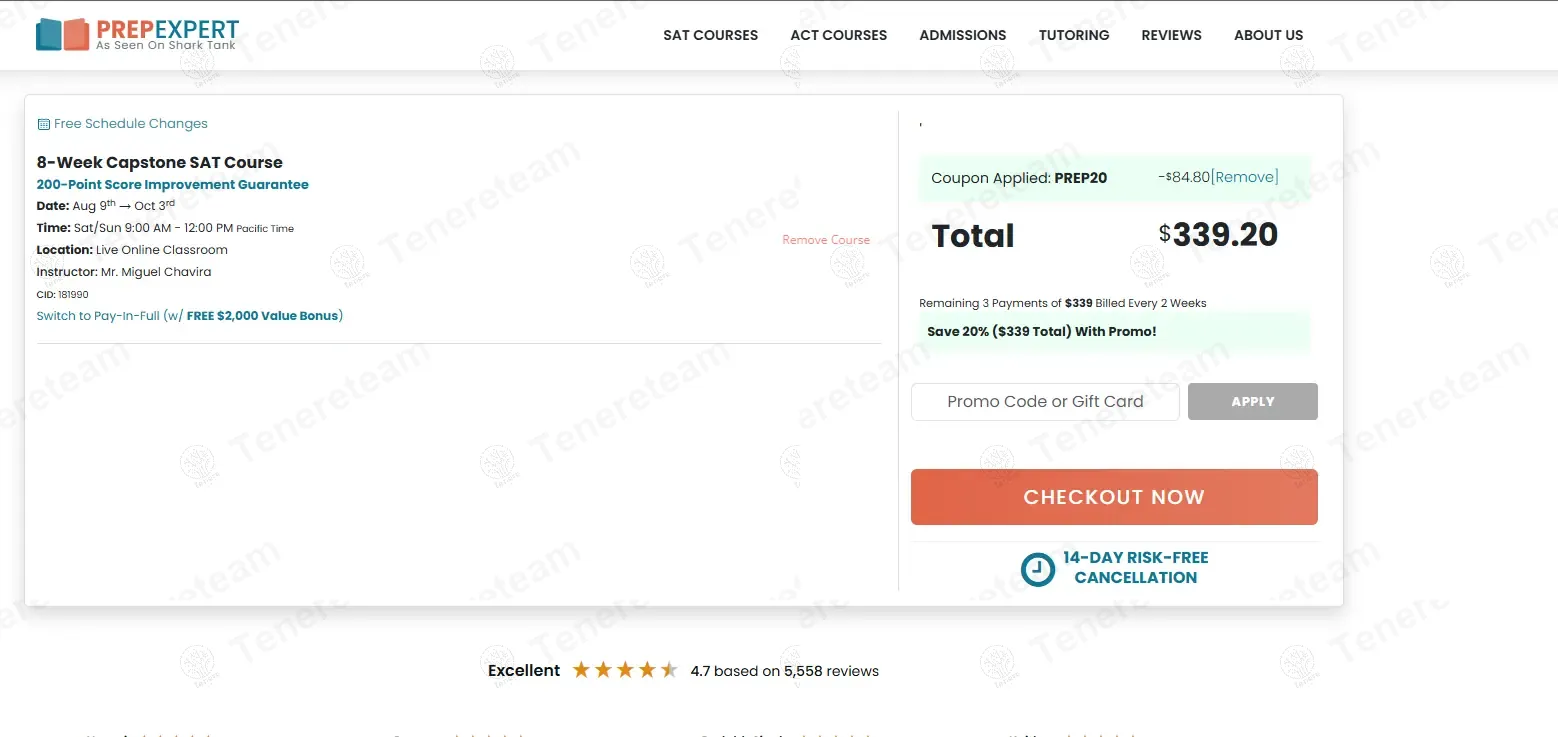
Task: Open the 200-Point Score Improvement Guarantee link
Action: coord(172,185)
